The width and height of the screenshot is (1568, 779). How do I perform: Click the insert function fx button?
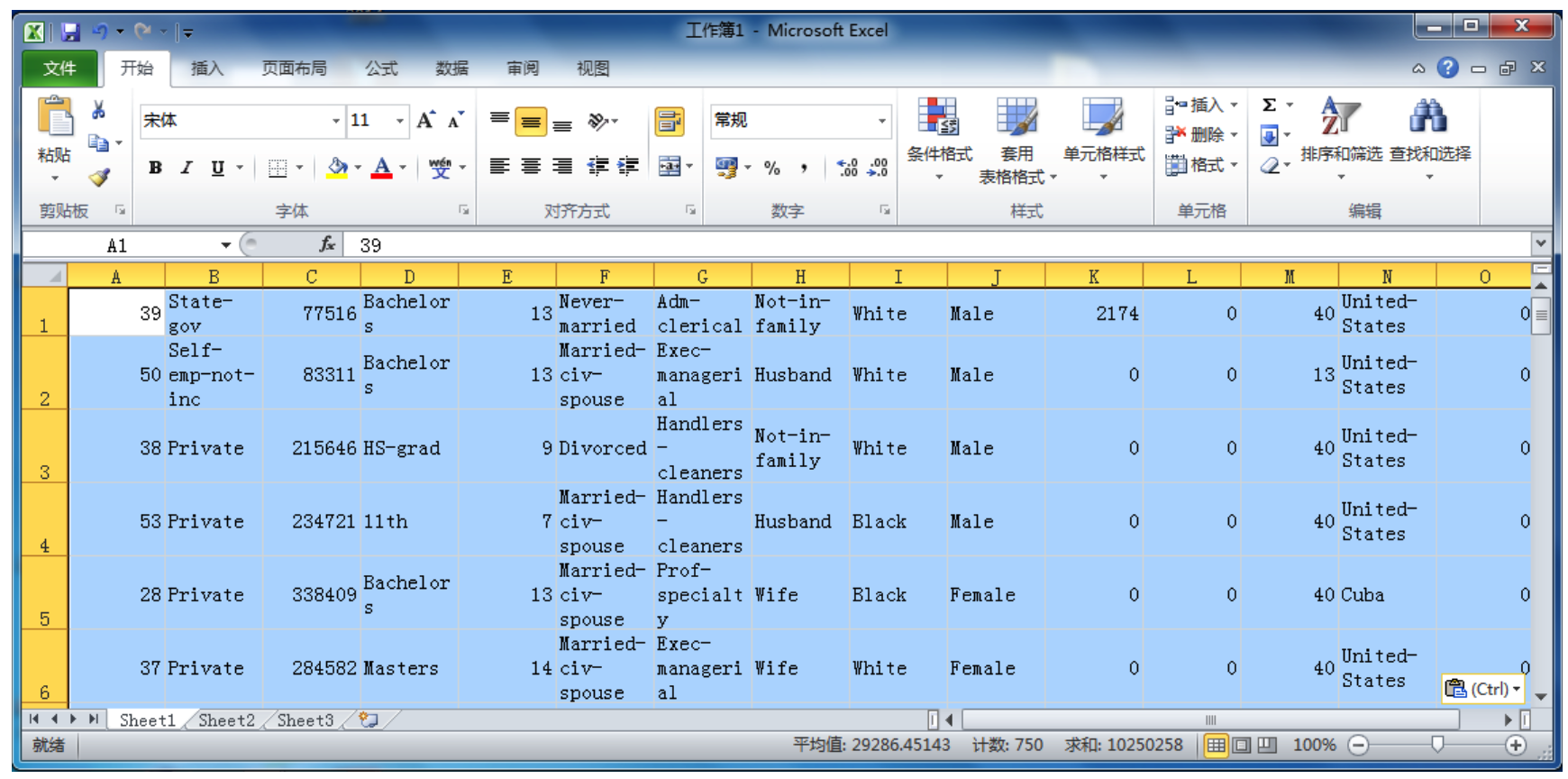pyautogui.click(x=327, y=244)
